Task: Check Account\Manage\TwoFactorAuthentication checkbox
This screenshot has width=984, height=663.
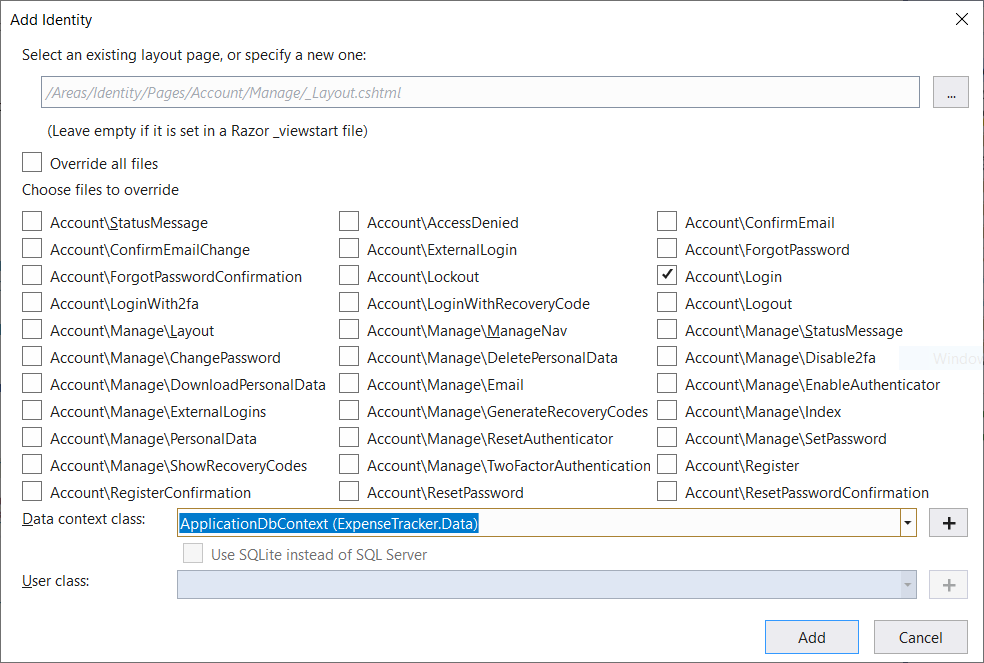Action: click(x=349, y=465)
